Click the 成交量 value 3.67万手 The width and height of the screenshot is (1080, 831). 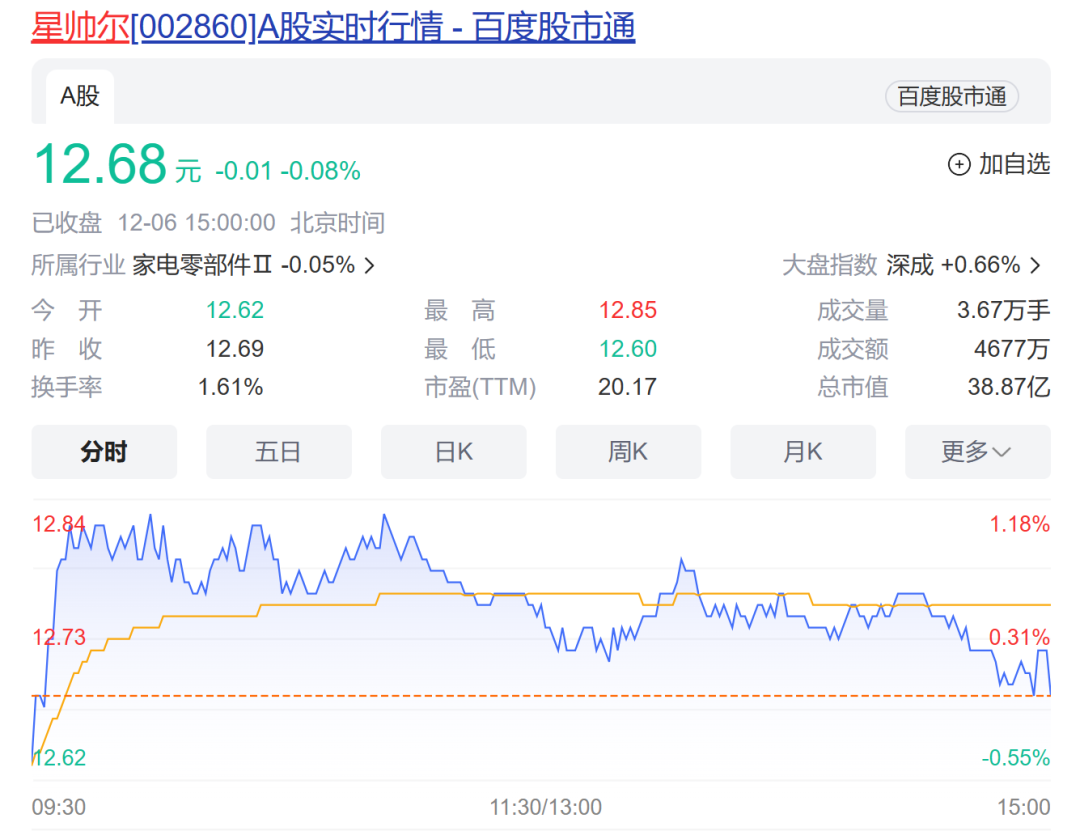(x=1004, y=310)
